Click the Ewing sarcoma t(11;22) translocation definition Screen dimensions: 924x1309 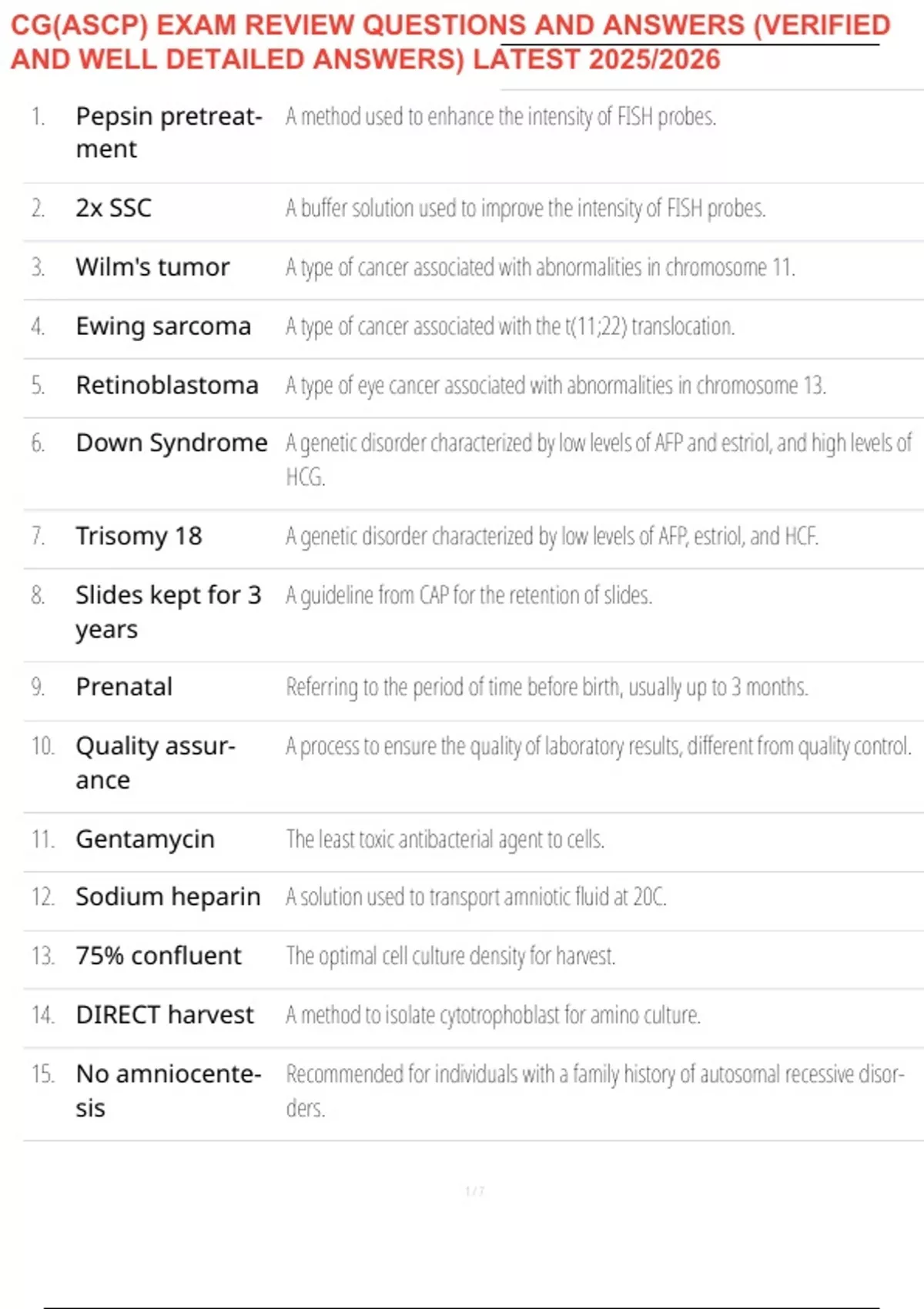[510, 326]
